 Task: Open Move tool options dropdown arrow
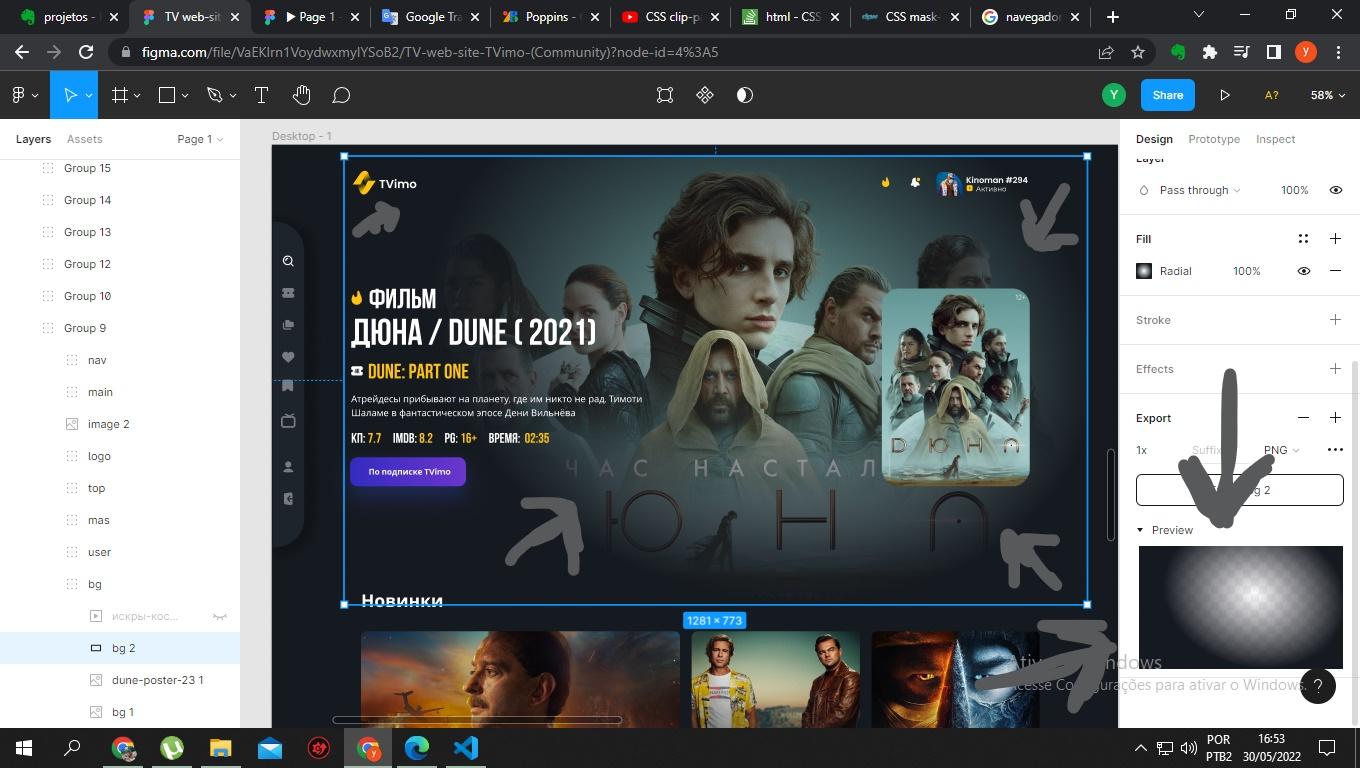(x=88, y=96)
